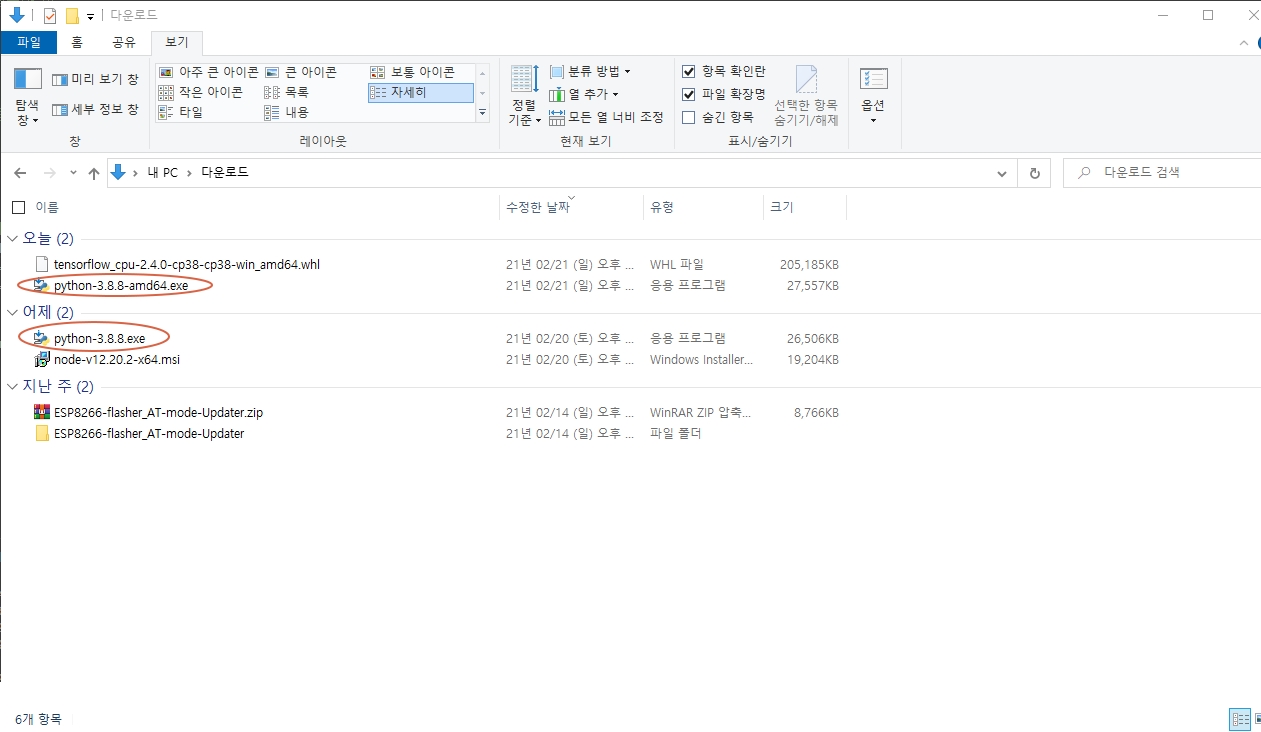Click quick access new folder icon
1261x732 pixels.
pos(72,15)
